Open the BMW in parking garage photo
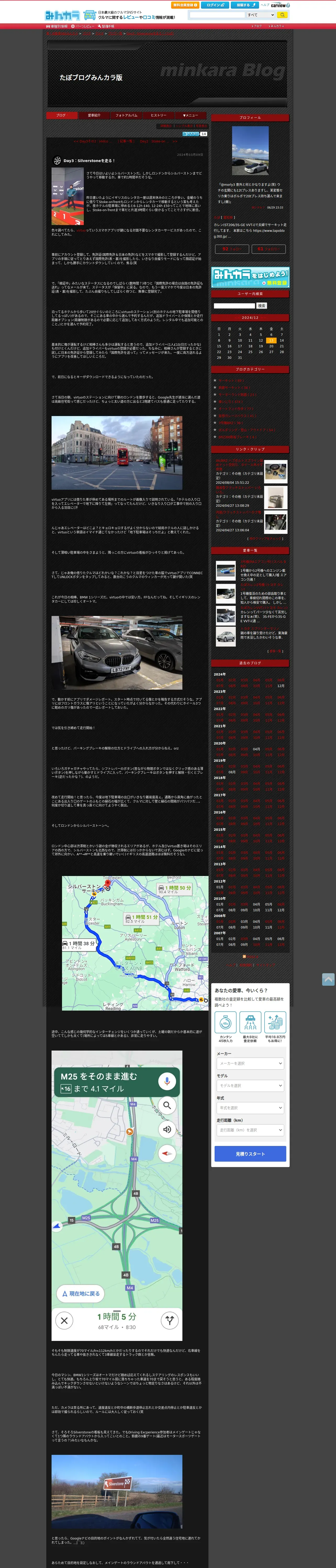This screenshot has width=336, height=1568. point(116,653)
